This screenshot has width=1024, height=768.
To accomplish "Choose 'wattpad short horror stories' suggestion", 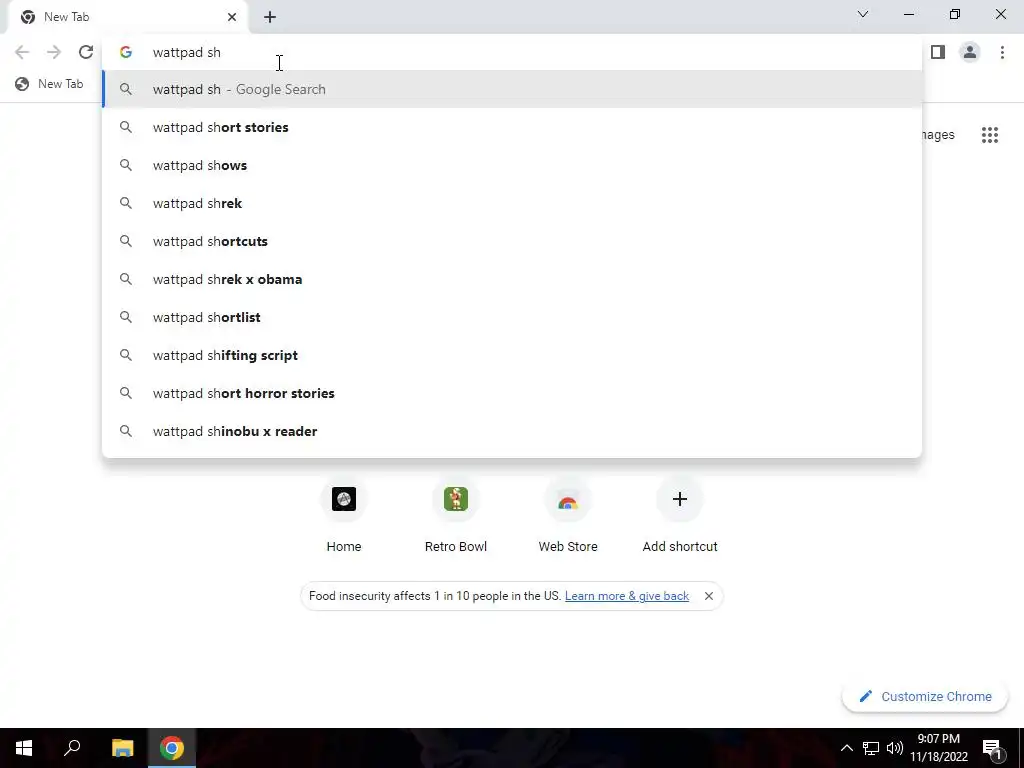I will tap(512, 393).
